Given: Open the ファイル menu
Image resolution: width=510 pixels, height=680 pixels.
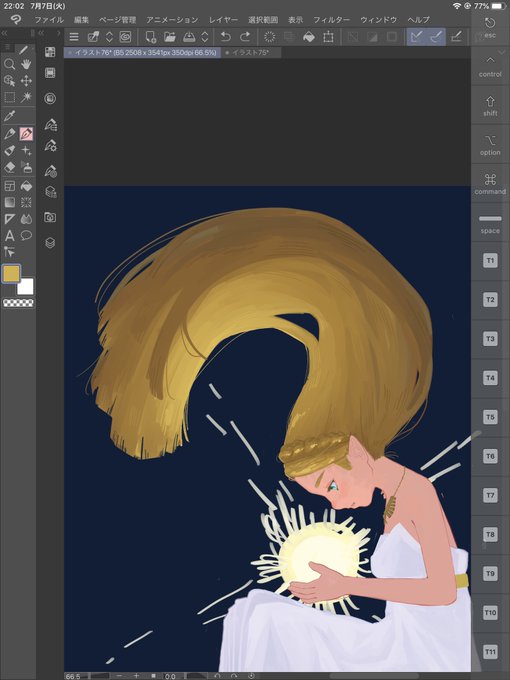Looking at the screenshot, I should (49, 20).
